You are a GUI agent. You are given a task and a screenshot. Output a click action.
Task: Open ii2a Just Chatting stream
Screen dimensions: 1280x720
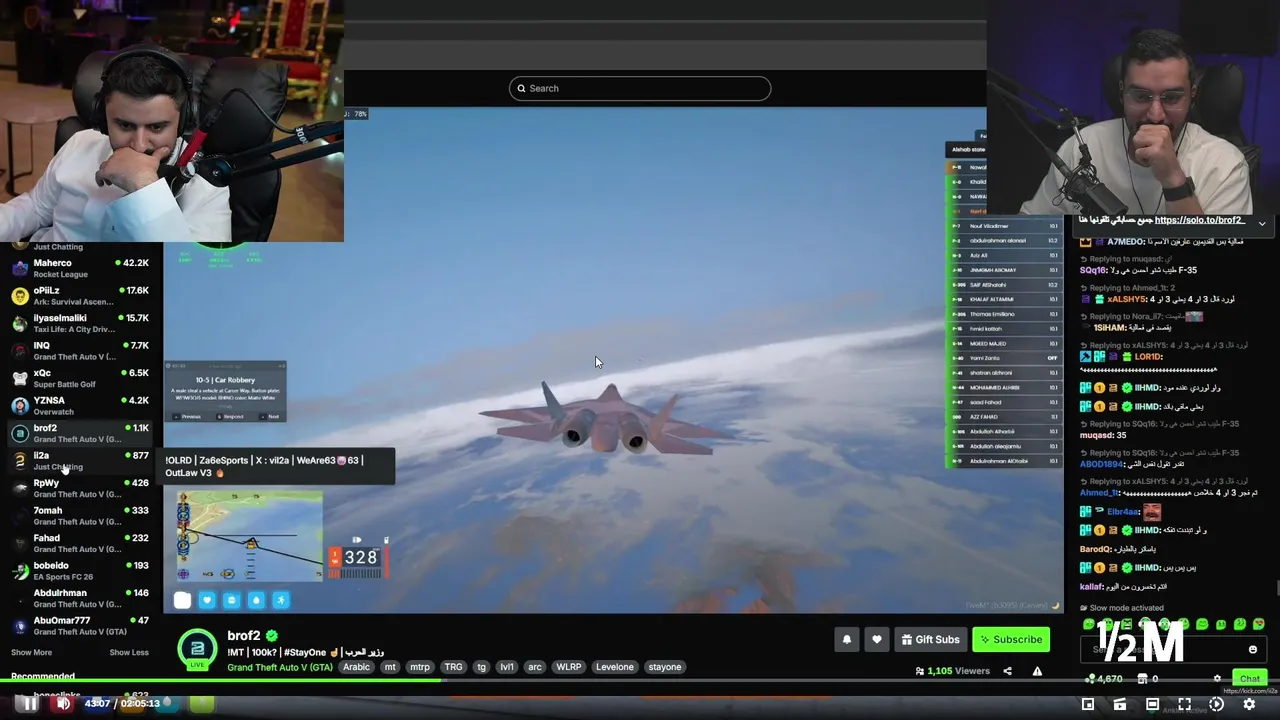pyautogui.click(x=80, y=461)
